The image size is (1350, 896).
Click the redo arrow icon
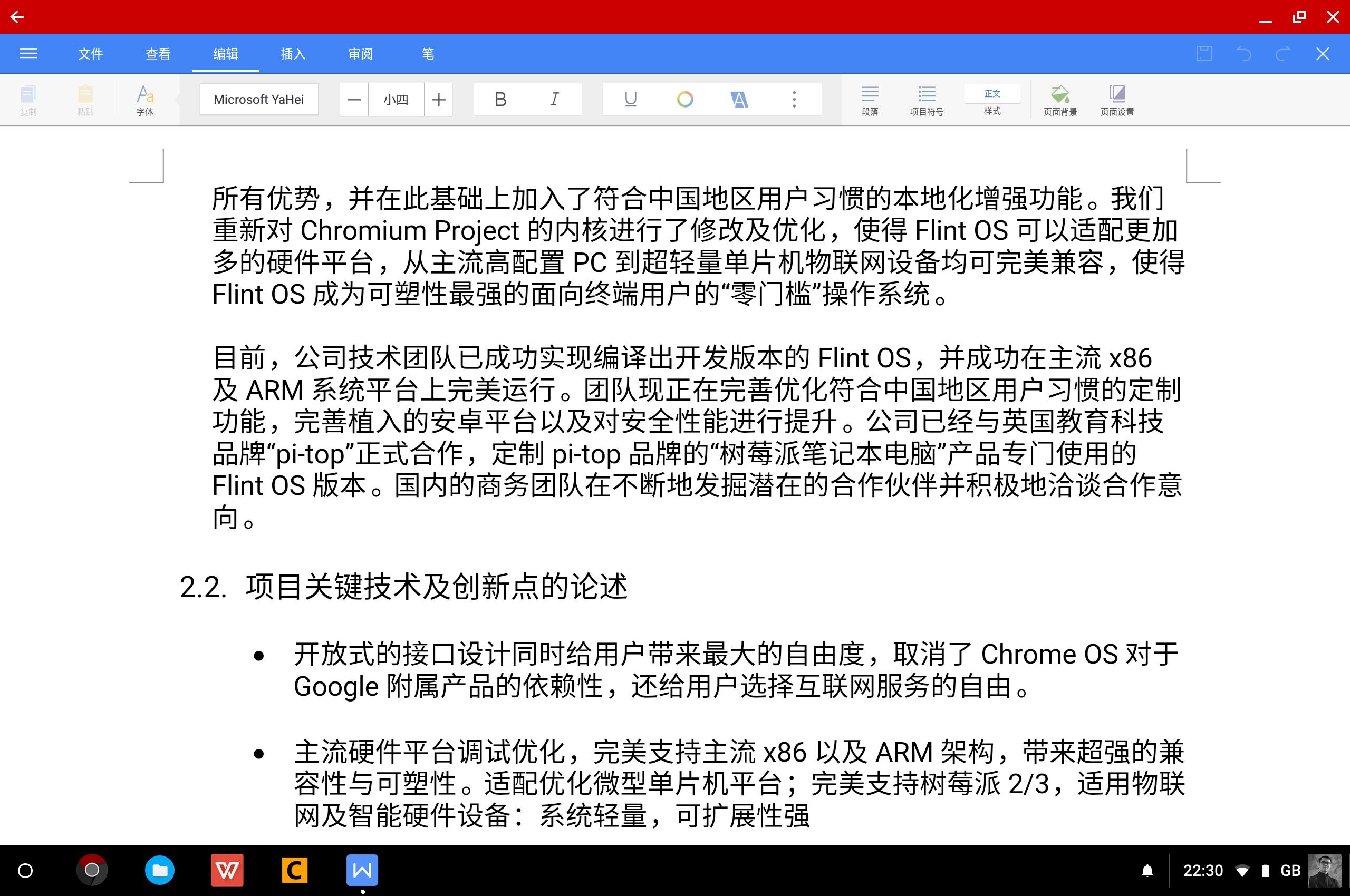tap(1283, 54)
